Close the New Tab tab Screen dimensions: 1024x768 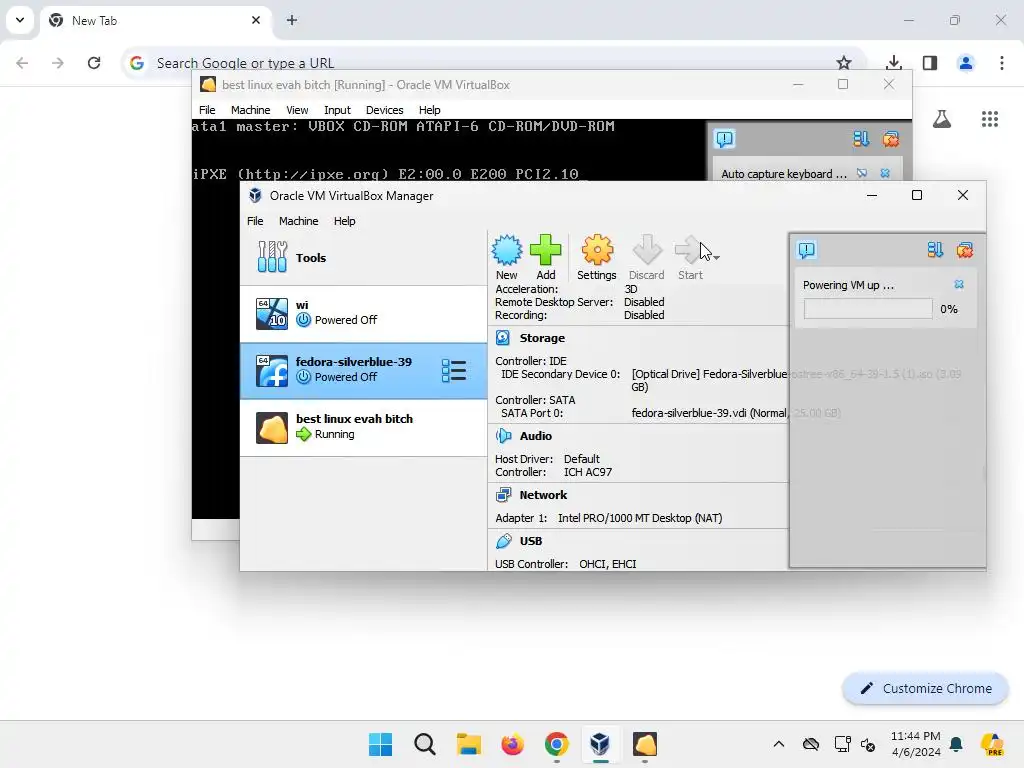[256, 20]
